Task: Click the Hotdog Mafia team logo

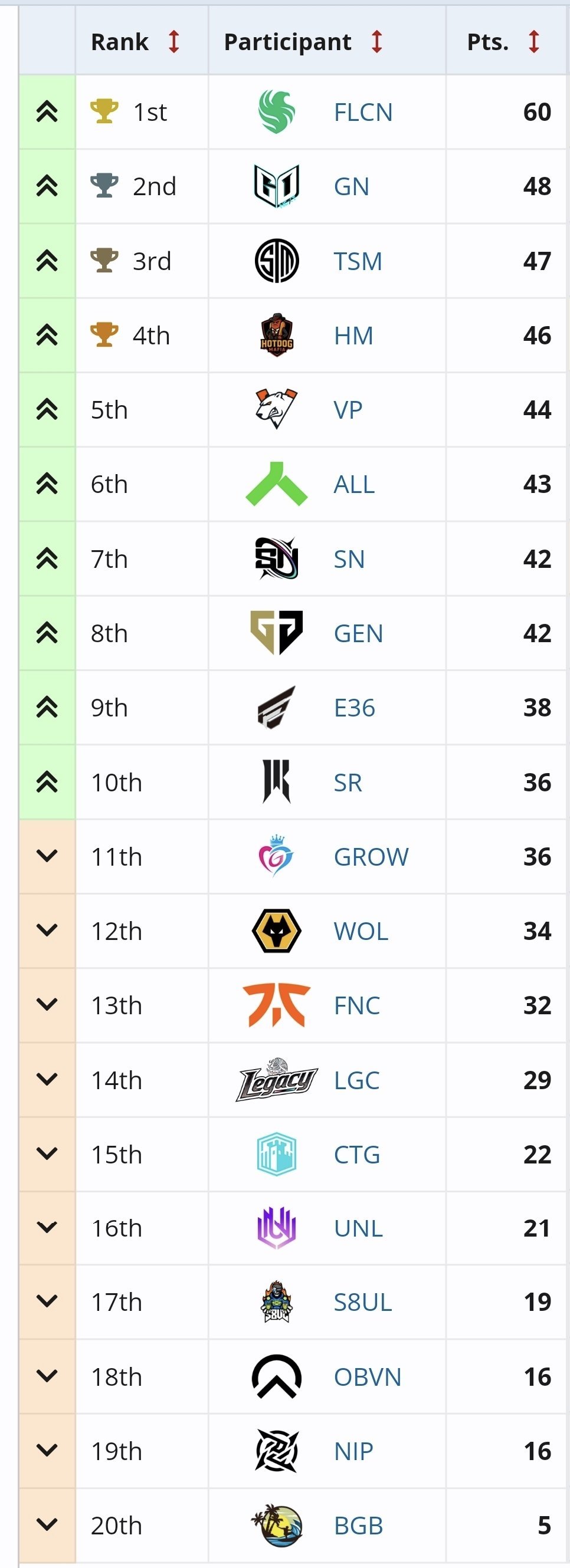Action: pyautogui.click(x=277, y=336)
